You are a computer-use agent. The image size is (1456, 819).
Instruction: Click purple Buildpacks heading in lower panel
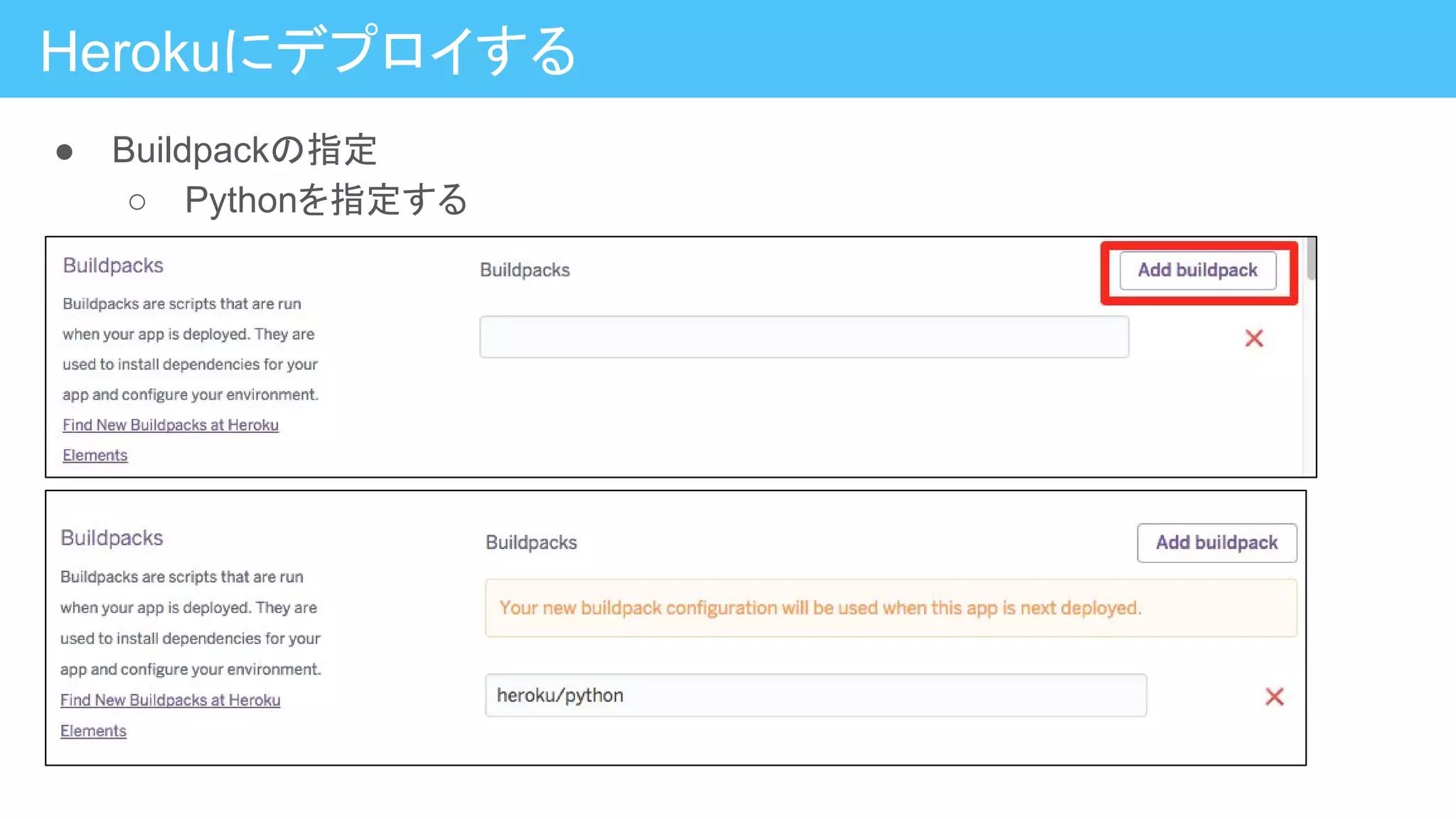tap(112, 537)
